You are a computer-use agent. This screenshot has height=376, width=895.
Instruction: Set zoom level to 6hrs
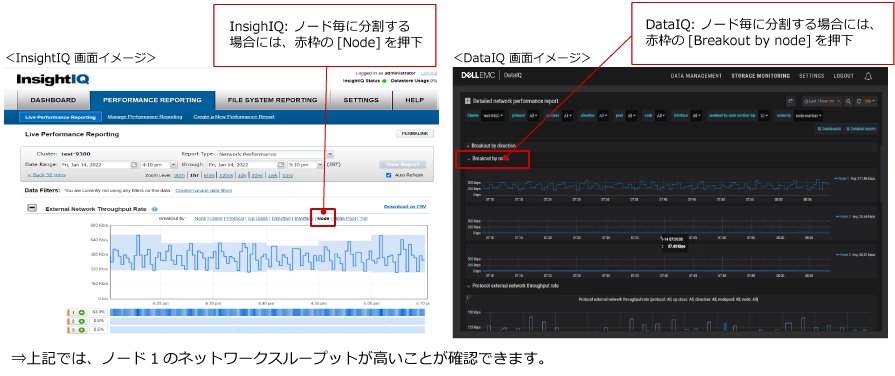[208, 175]
